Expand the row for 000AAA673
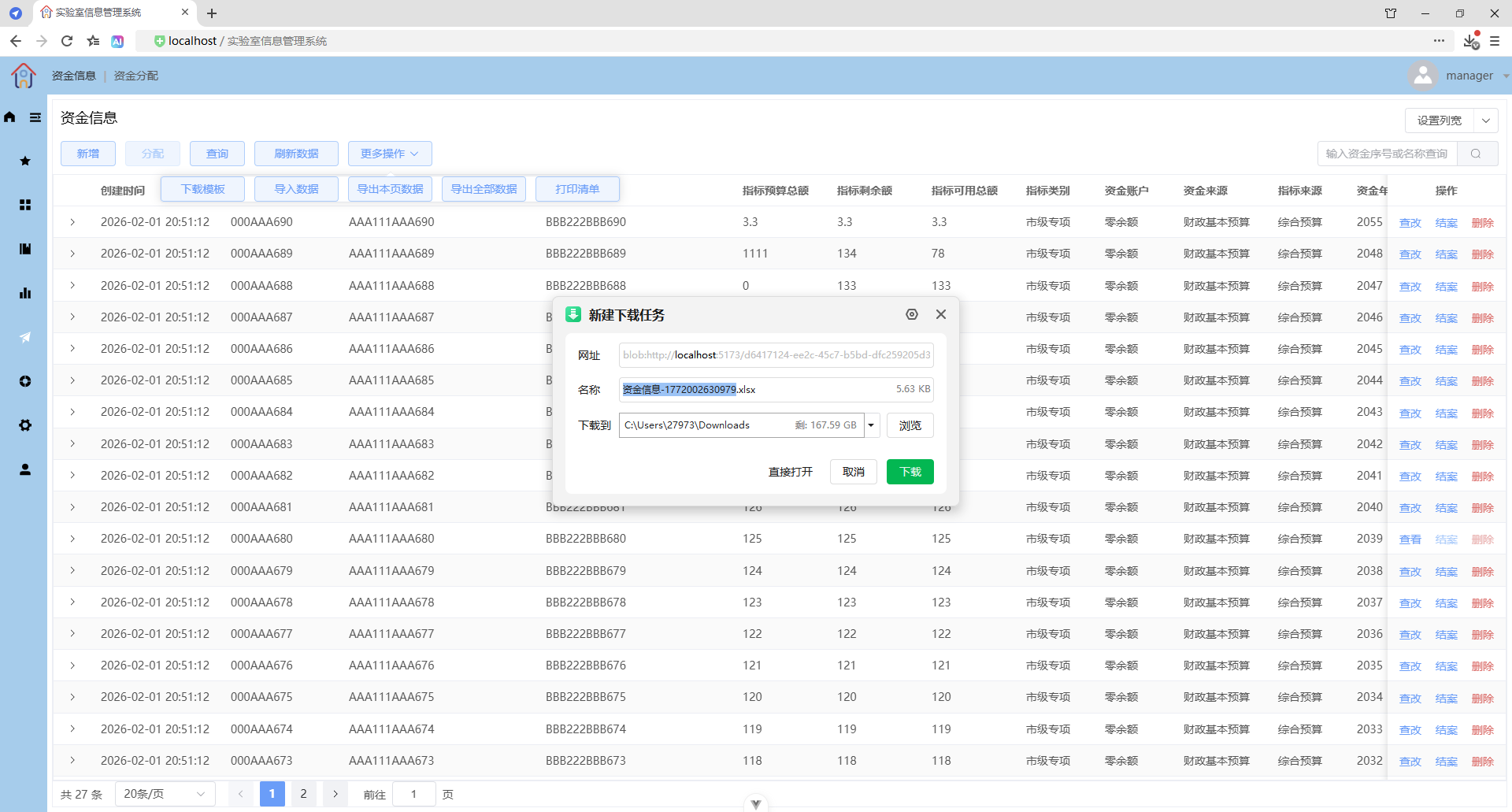Viewport: 1512px width, 812px height. click(x=72, y=760)
